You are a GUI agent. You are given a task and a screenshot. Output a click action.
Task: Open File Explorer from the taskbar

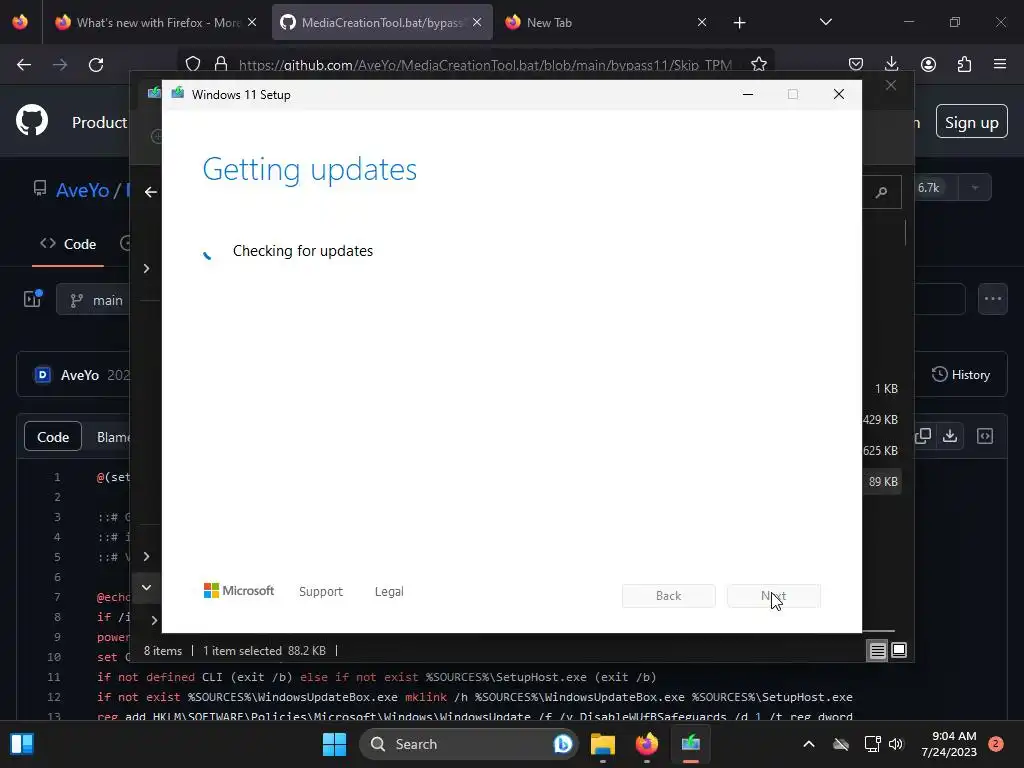point(603,744)
